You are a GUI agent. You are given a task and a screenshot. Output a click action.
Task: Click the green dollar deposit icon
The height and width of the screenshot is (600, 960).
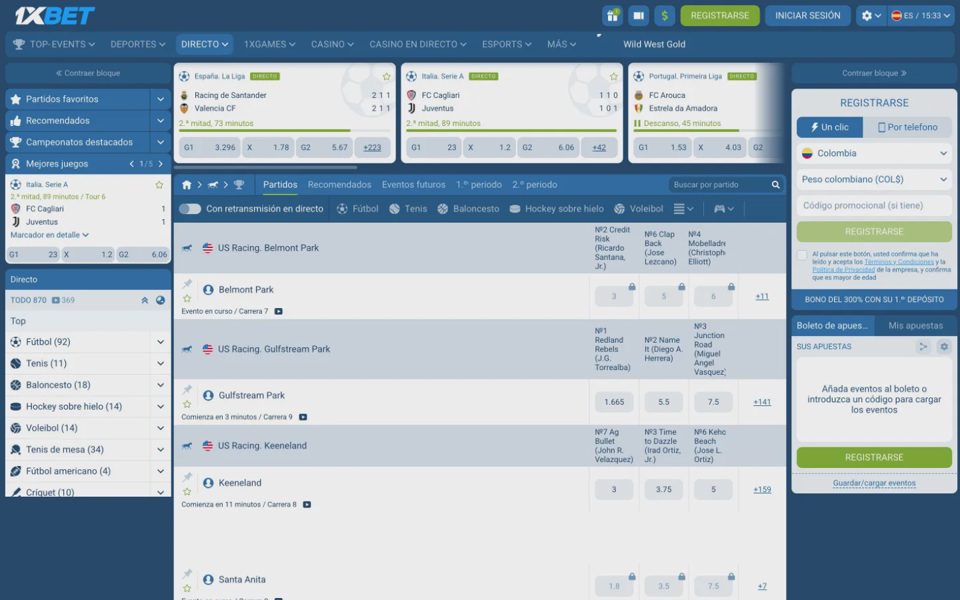(x=664, y=16)
